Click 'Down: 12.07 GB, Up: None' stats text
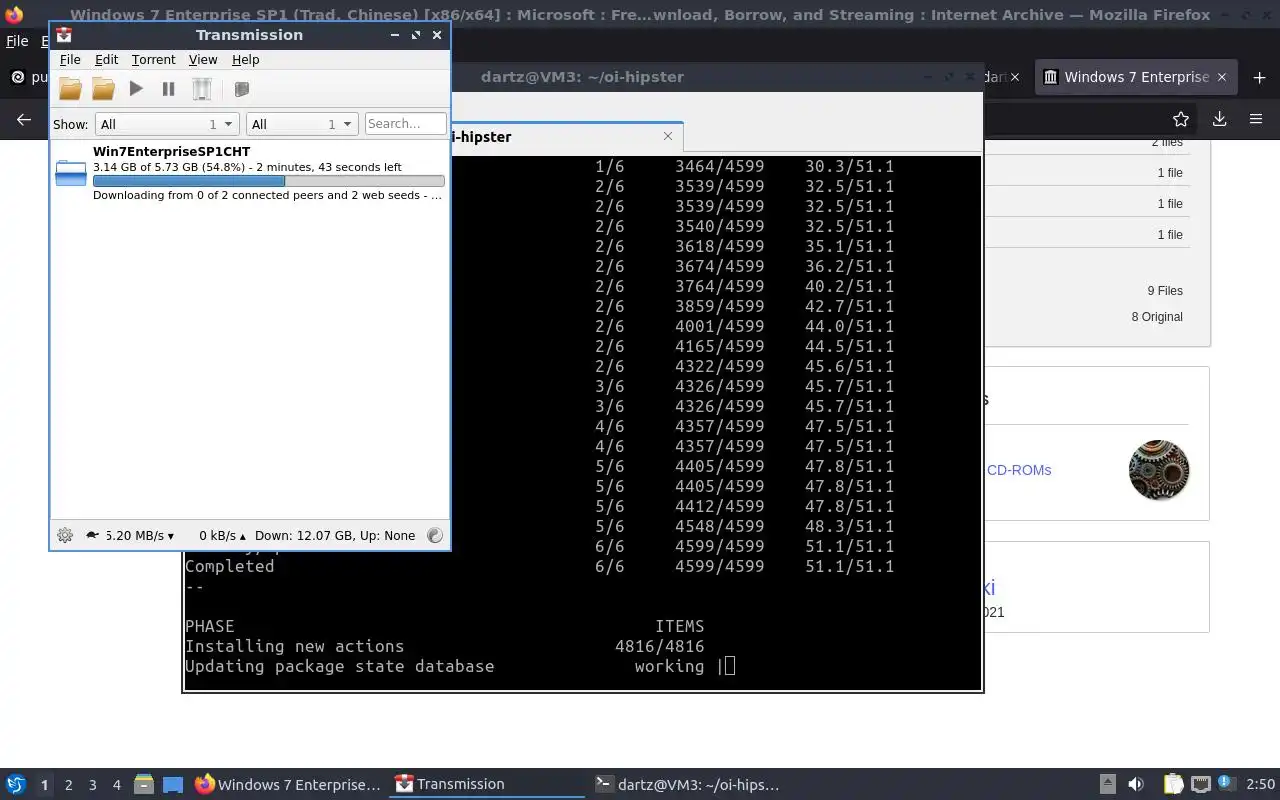Viewport: 1280px width, 800px height. [x=335, y=535]
